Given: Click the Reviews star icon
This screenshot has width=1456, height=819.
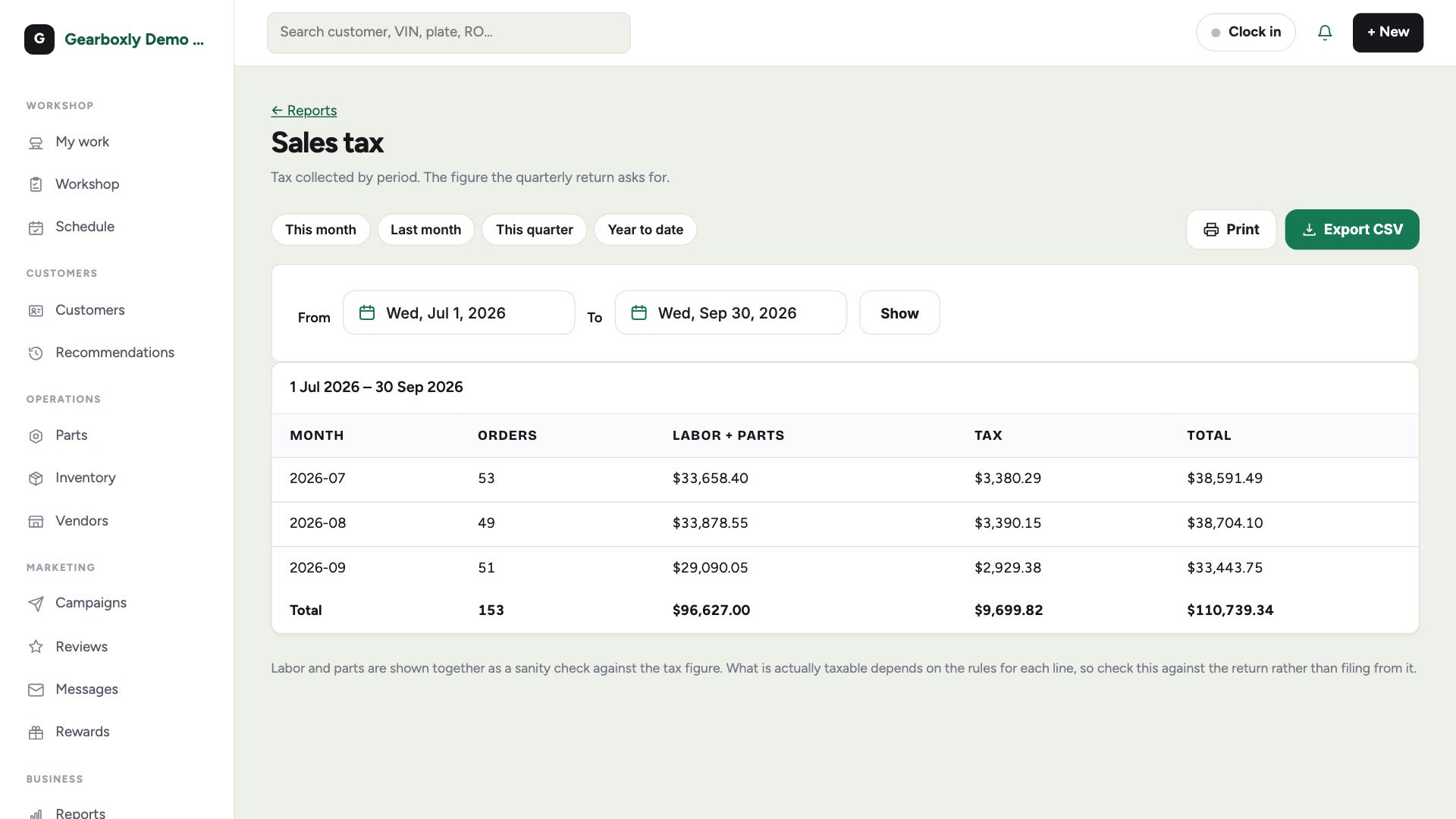Looking at the screenshot, I should 36,647.
